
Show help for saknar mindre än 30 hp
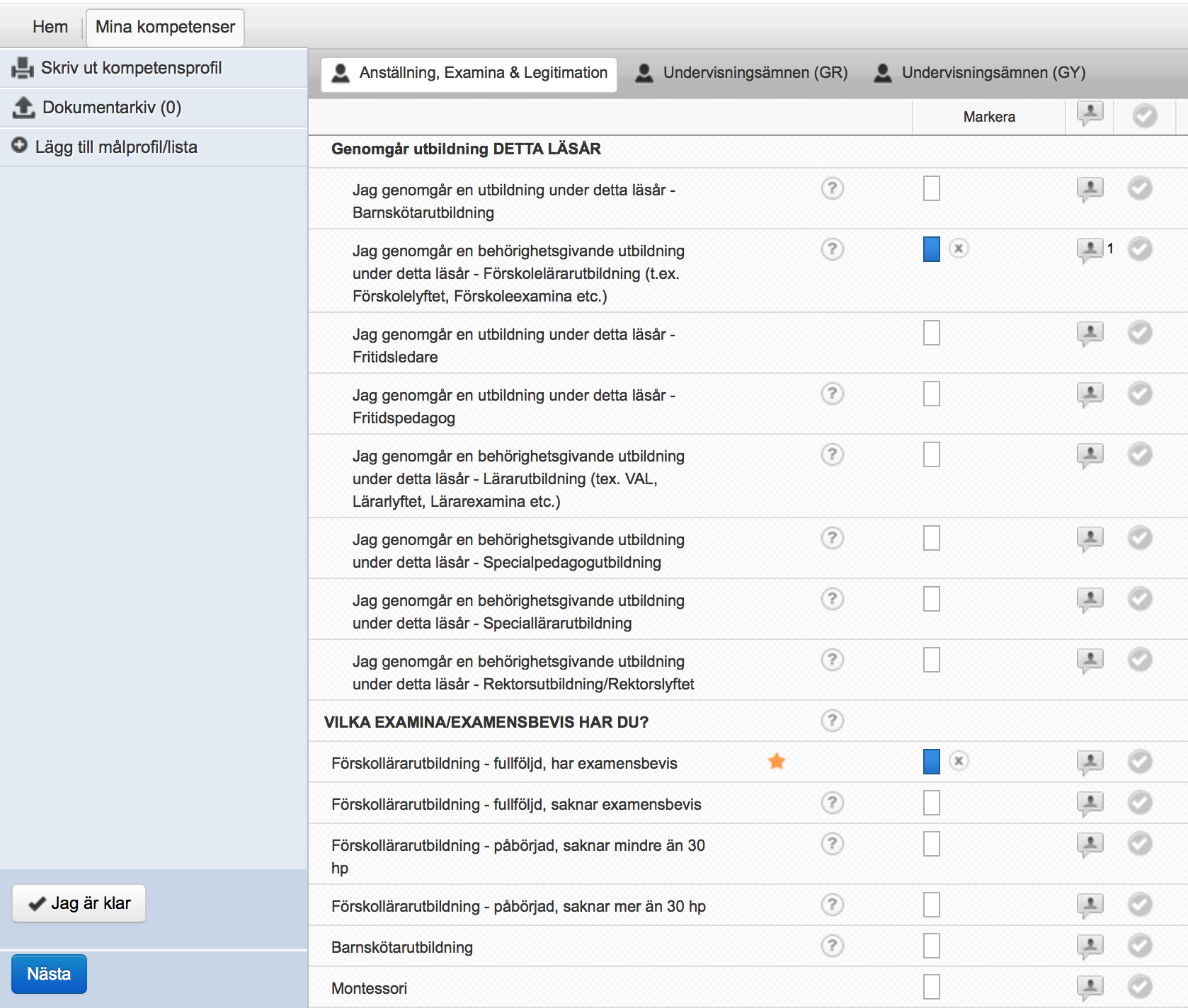click(x=833, y=844)
